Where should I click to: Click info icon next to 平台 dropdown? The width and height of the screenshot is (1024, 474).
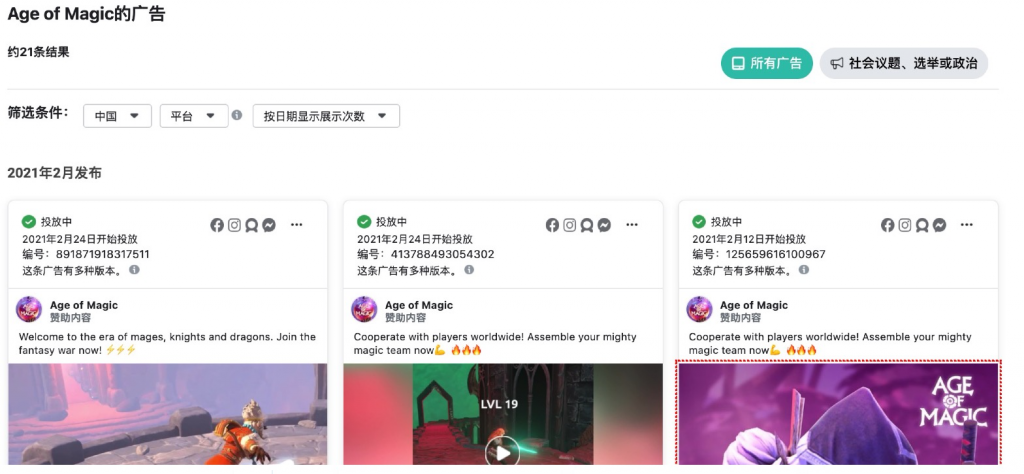coord(237,115)
